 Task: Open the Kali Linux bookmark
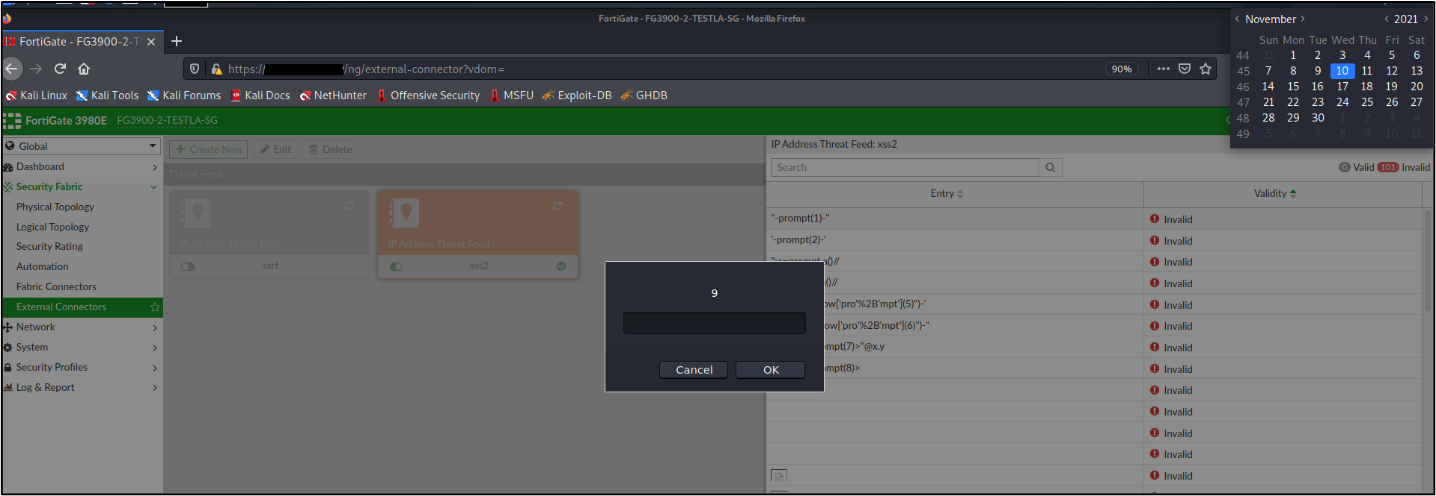[x=36, y=95]
